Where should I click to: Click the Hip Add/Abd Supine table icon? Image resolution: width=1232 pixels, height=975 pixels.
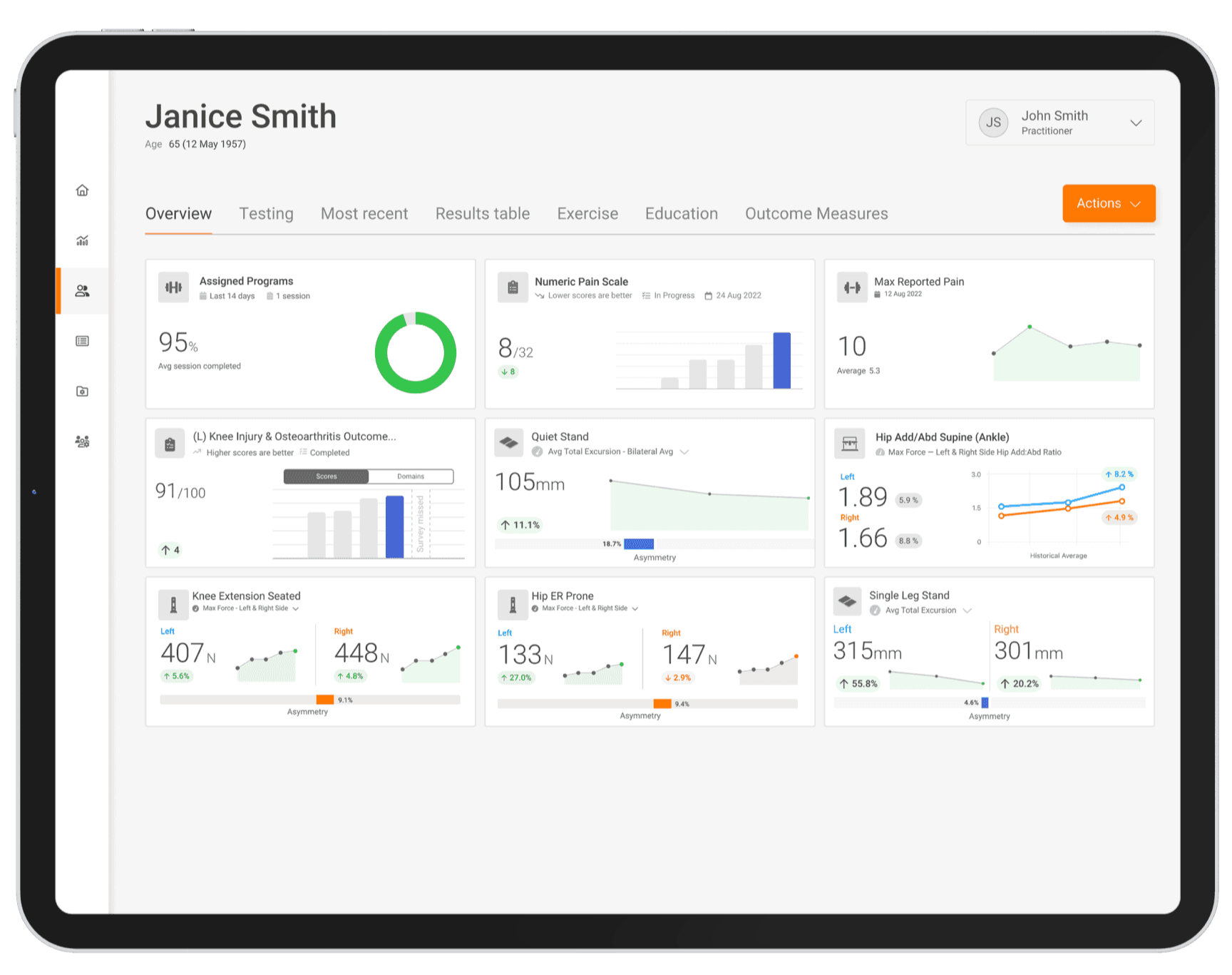[x=850, y=444]
